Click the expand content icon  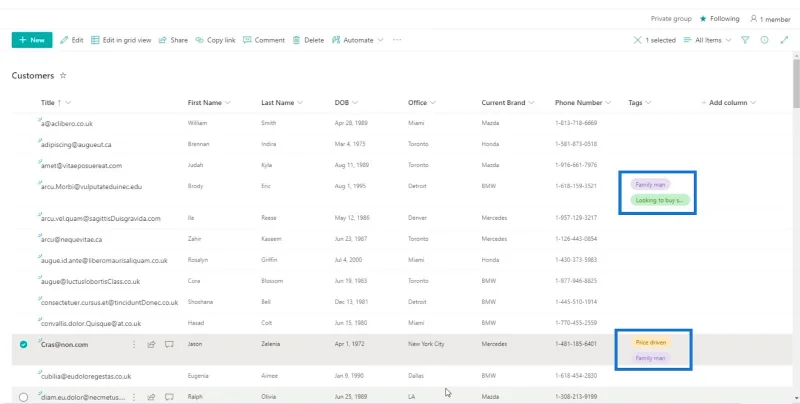(x=784, y=40)
